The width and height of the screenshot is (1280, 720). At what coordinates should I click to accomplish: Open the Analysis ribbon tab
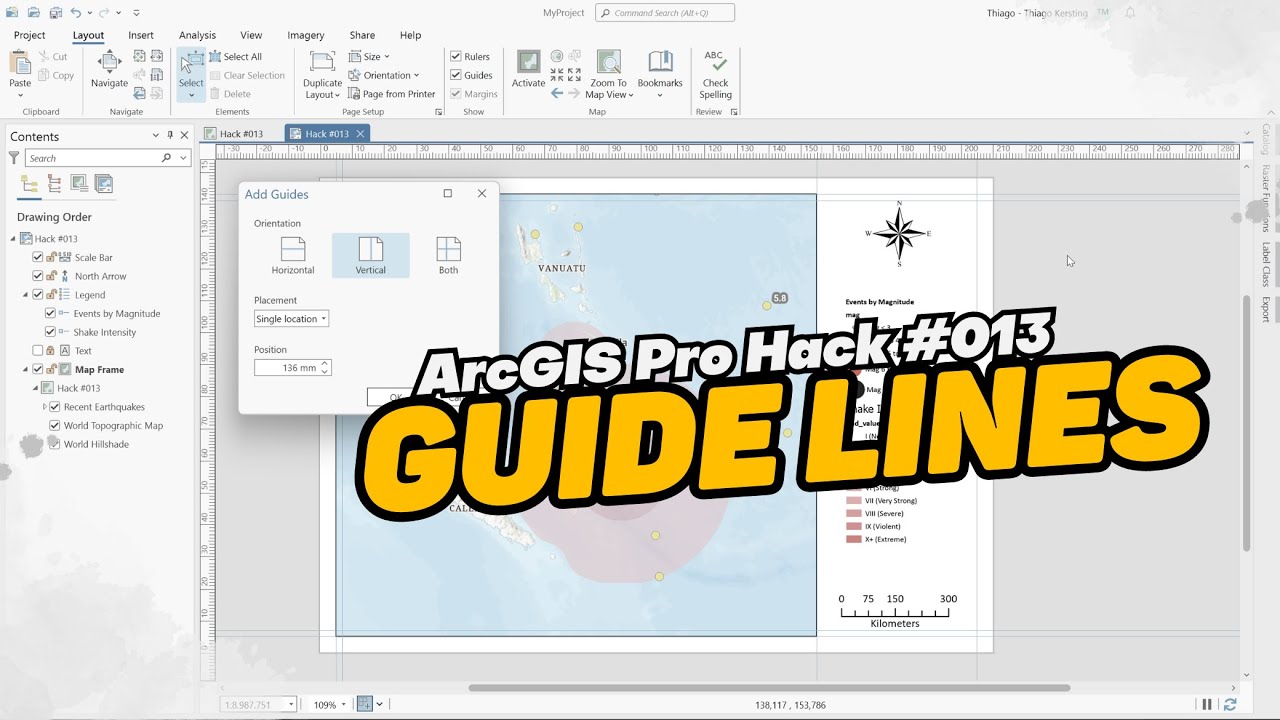pyautogui.click(x=197, y=35)
